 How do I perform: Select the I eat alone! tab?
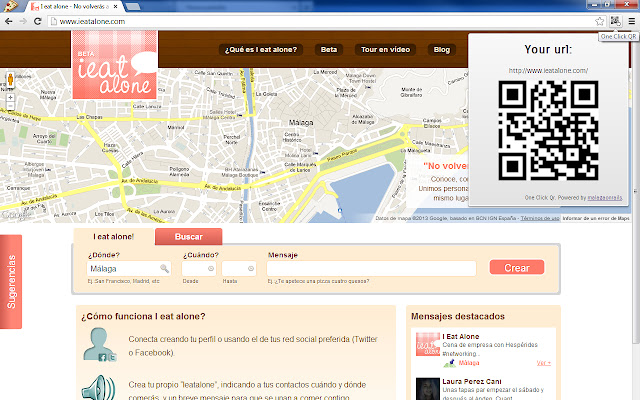point(113,237)
